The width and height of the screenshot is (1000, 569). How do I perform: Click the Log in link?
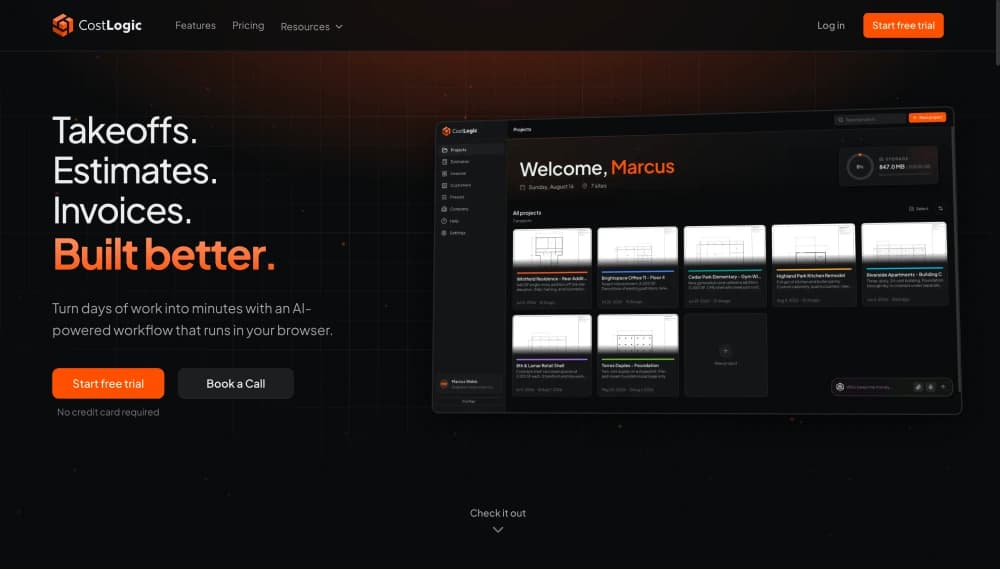830,26
